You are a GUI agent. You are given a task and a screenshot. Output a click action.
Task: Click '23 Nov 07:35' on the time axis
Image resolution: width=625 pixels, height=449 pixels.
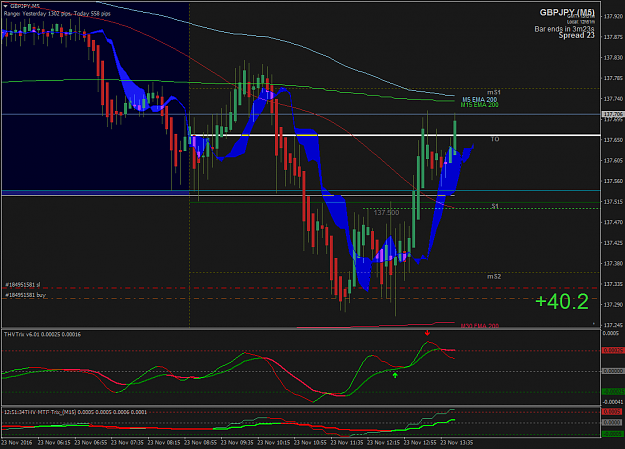pyautogui.click(x=127, y=443)
